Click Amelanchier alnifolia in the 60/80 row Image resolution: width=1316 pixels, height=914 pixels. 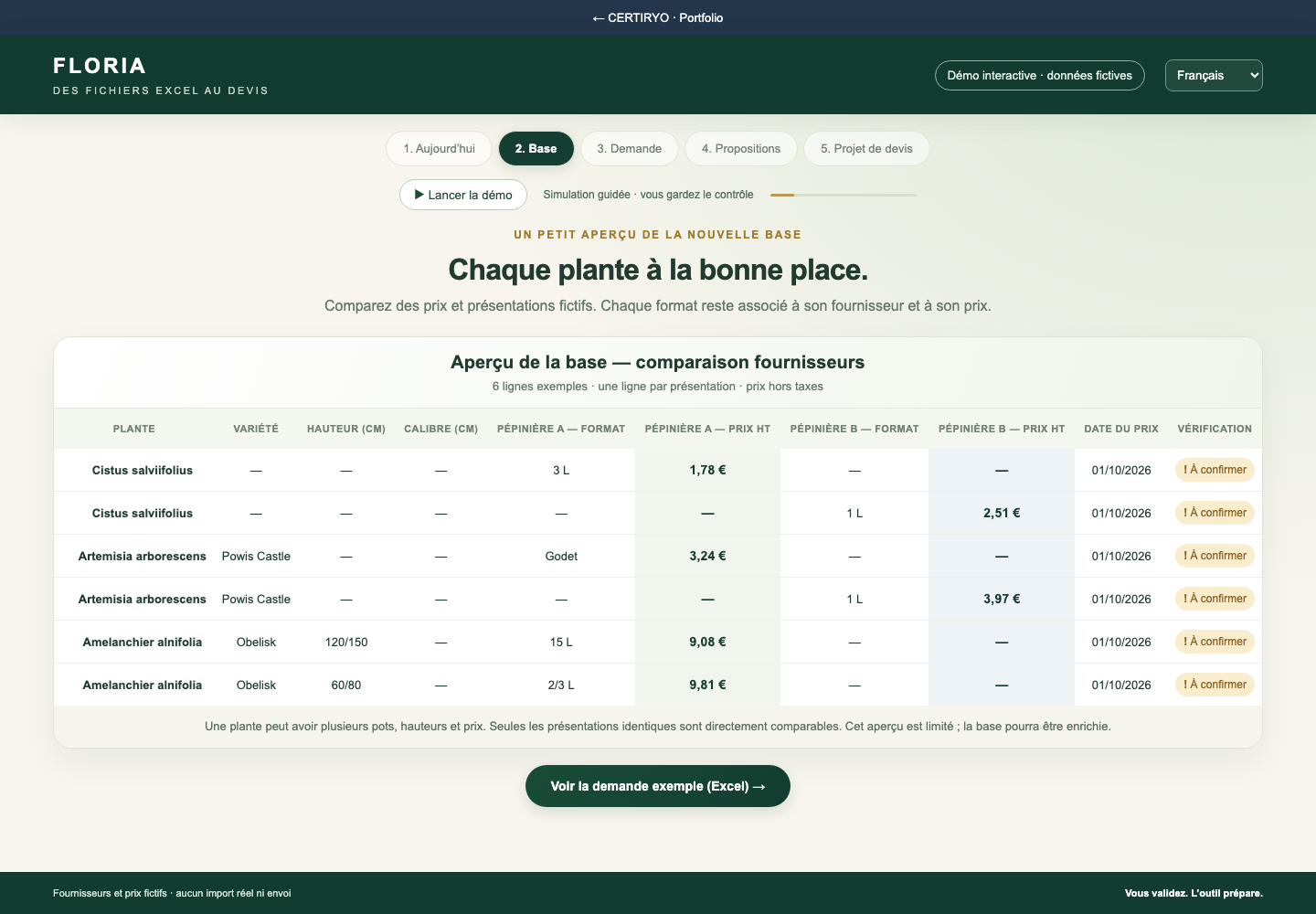point(143,685)
